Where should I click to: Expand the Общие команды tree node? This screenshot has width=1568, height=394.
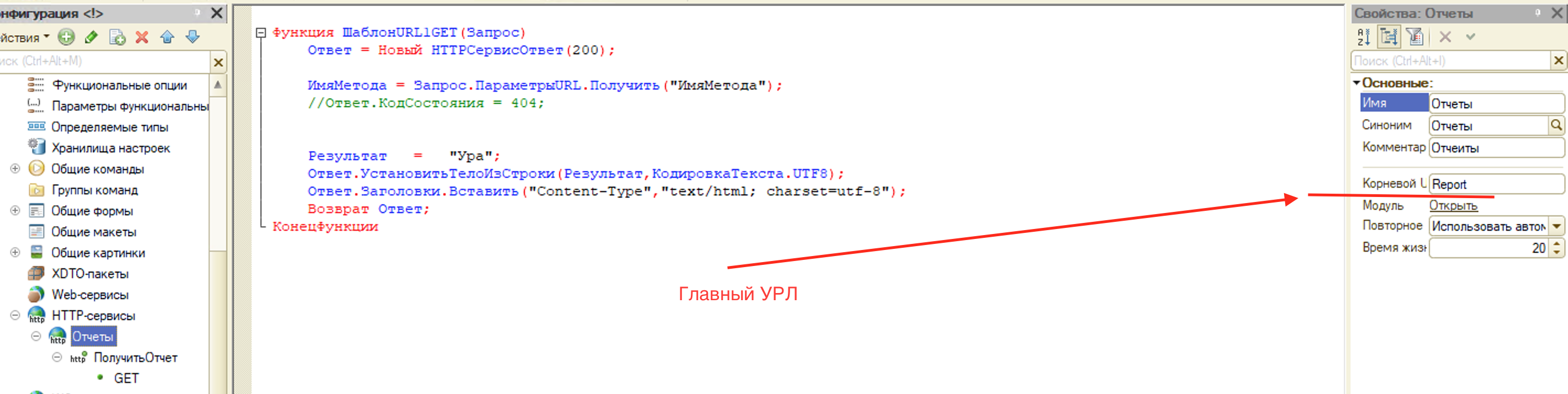(x=15, y=169)
